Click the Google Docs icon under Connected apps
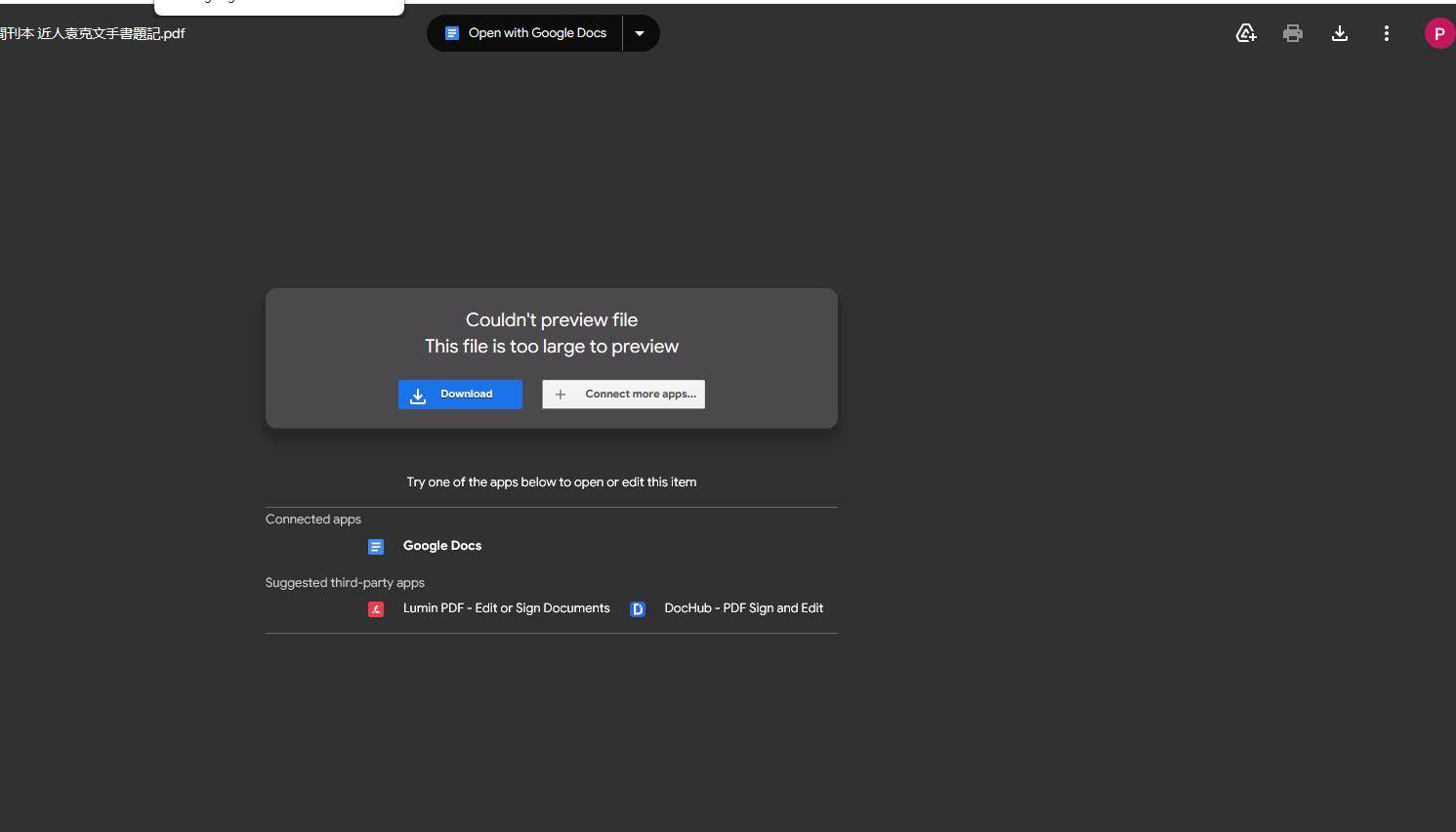Screen dimensions: 1456x832 376,547
